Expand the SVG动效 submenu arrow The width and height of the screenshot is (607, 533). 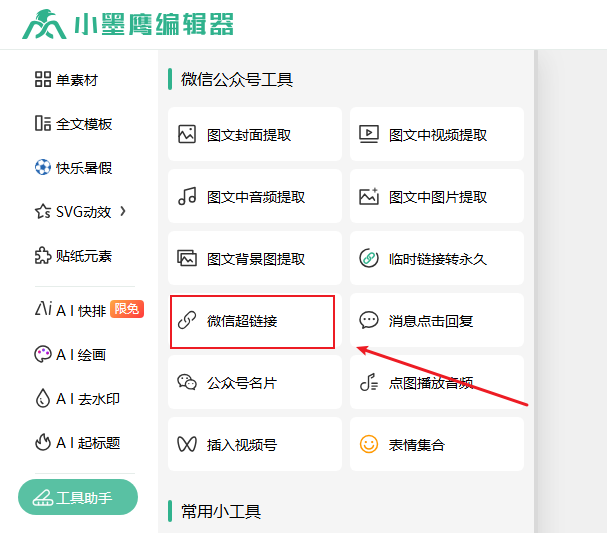pyautogui.click(x=123, y=211)
